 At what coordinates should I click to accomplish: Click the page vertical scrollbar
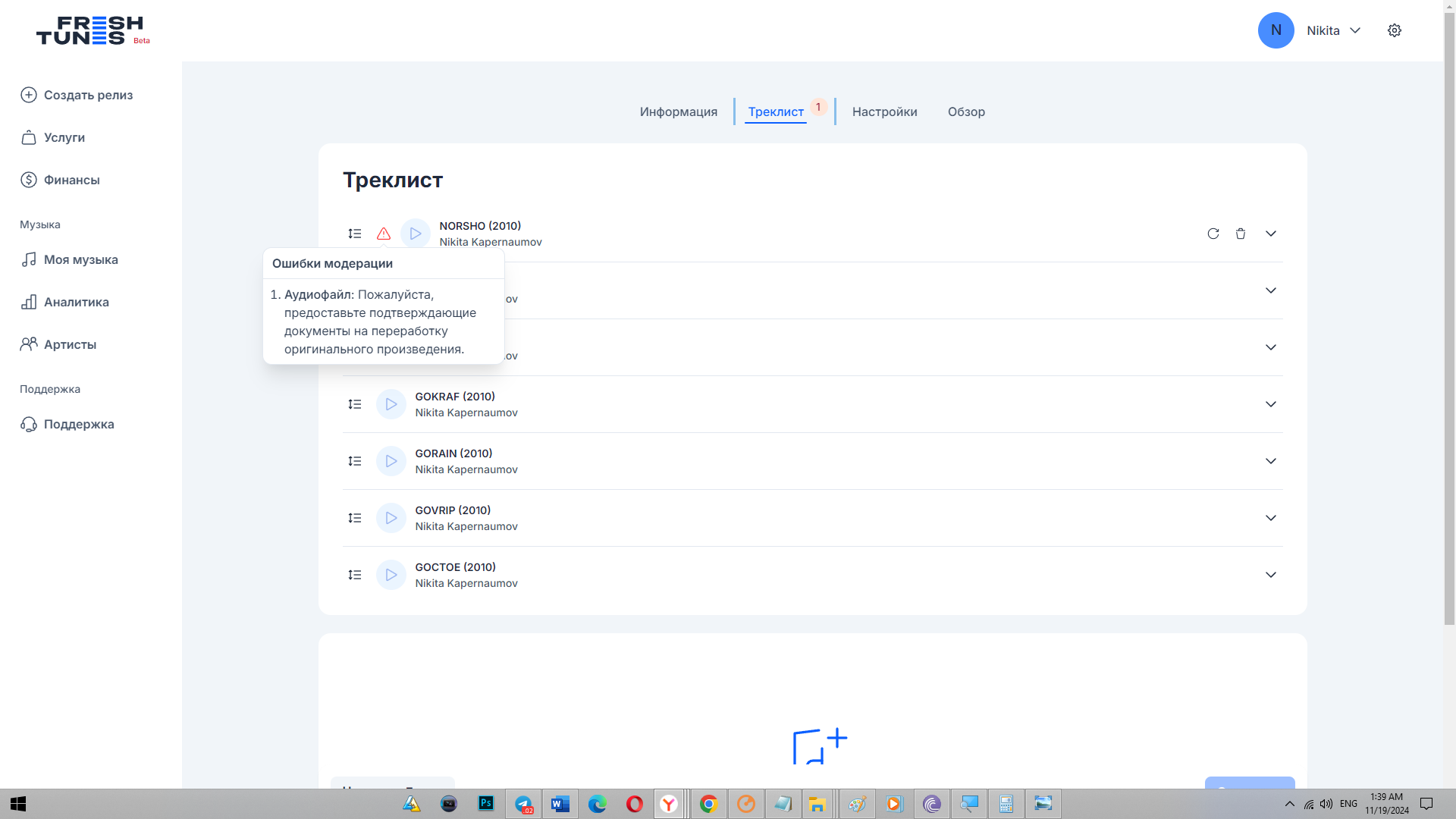coord(1449,318)
